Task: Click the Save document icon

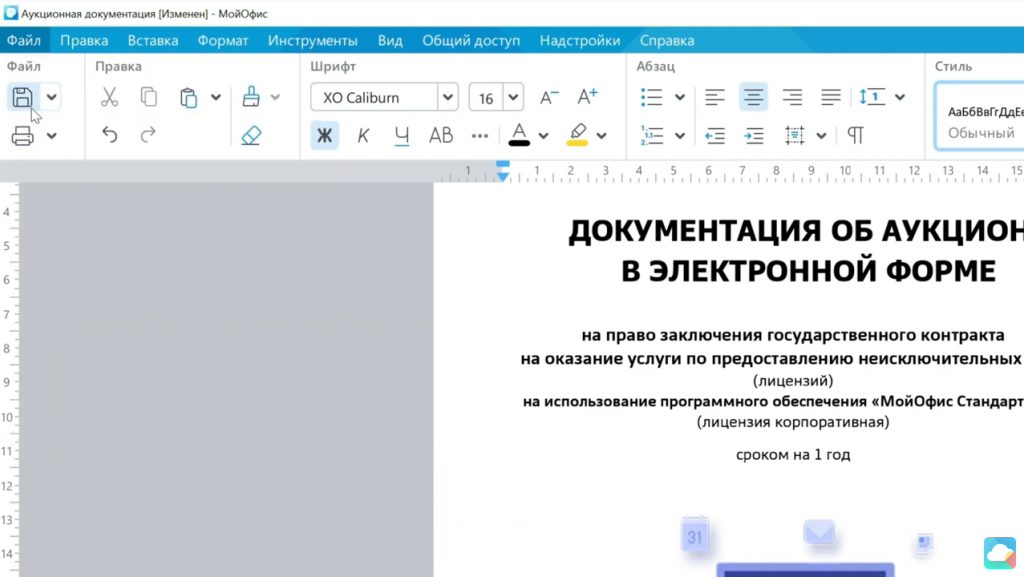Action: pyautogui.click(x=23, y=97)
